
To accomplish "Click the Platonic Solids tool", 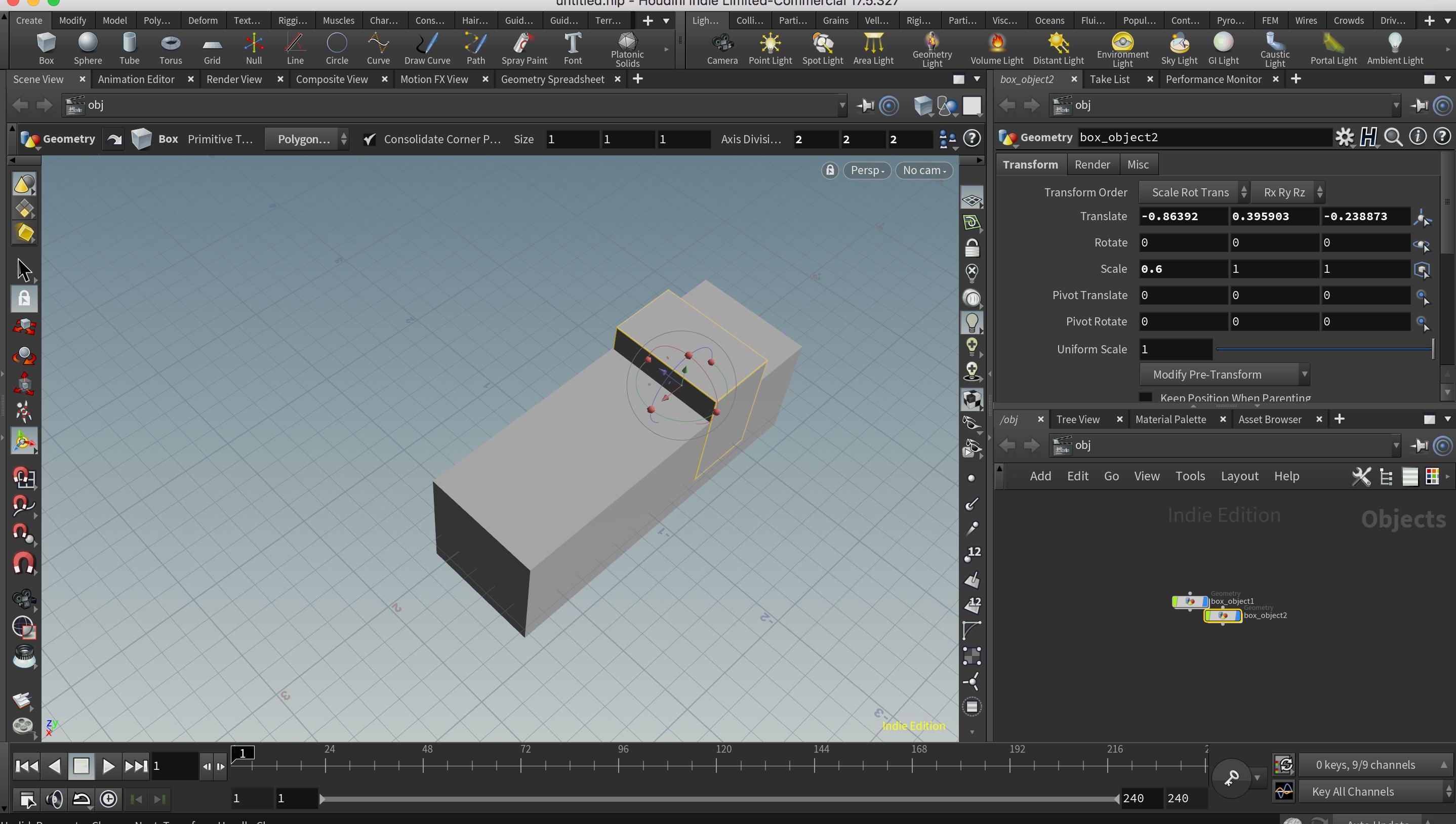I will click(x=627, y=48).
